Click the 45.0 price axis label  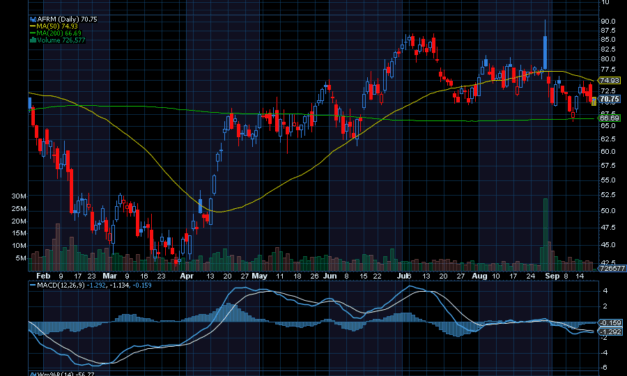tap(608, 244)
